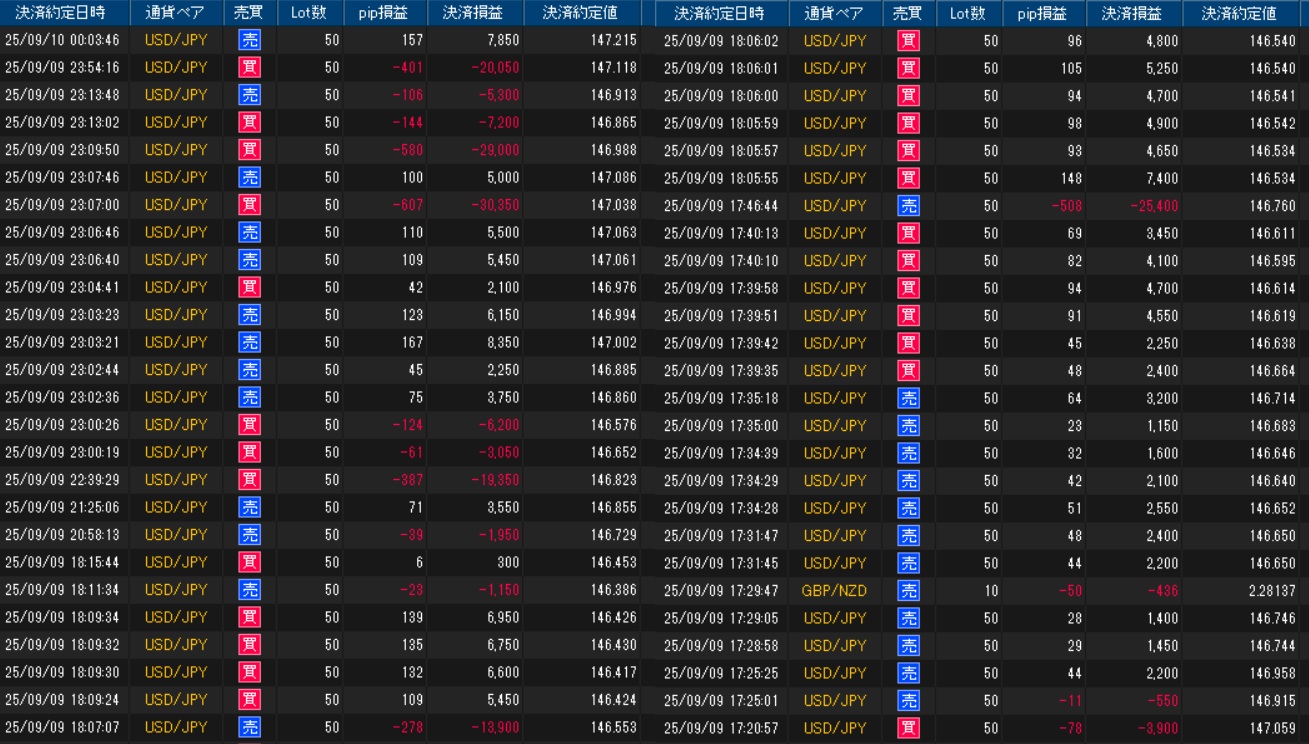Image resolution: width=1309 pixels, height=744 pixels.
Task: Click the 買 badge in the 18:15:44 row
Action: pyautogui.click(x=249, y=562)
